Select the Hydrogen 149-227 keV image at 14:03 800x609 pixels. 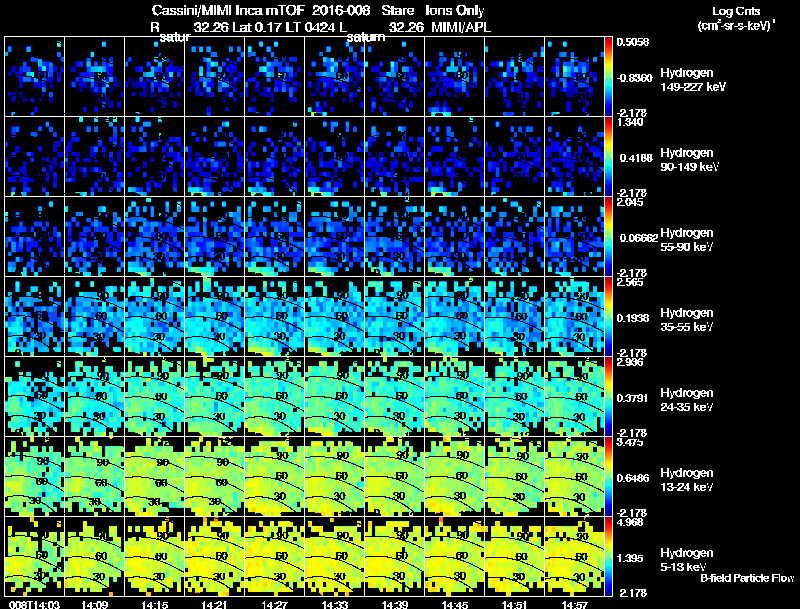click(x=34, y=77)
